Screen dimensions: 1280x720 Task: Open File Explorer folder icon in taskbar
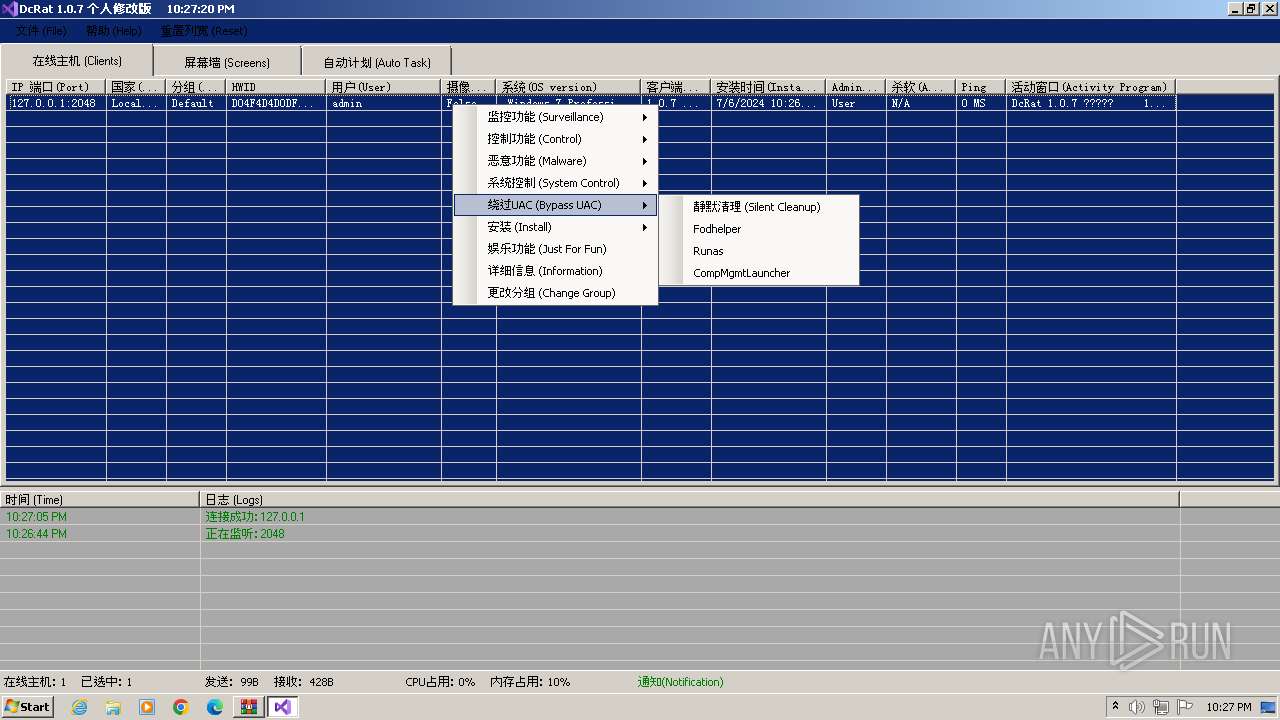pos(113,707)
